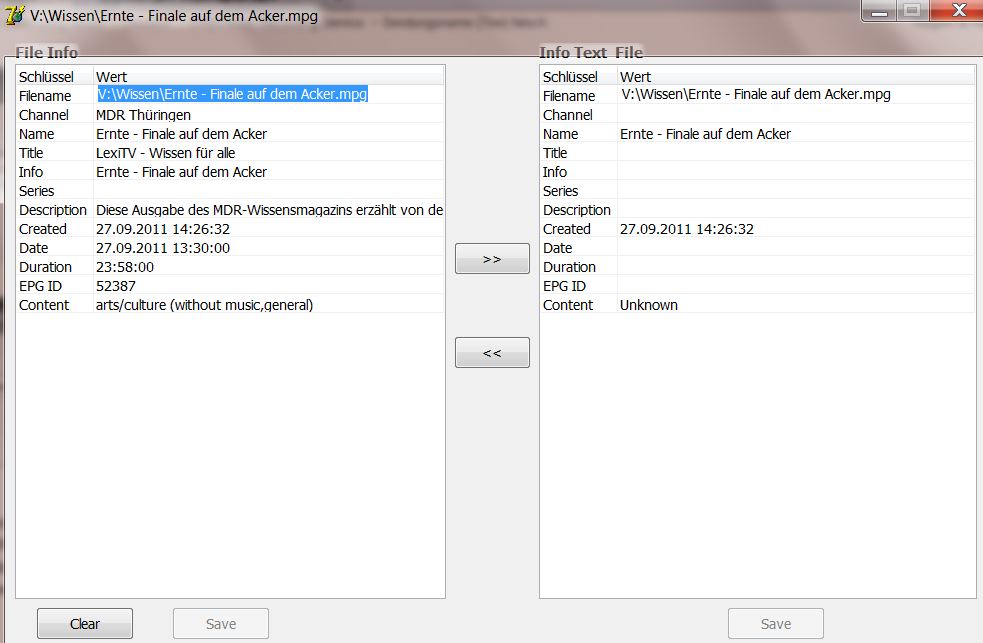The height and width of the screenshot is (643, 983).
Task: Click the Description value starting with Diese Ausgabe
Action: (x=269, y=210)
